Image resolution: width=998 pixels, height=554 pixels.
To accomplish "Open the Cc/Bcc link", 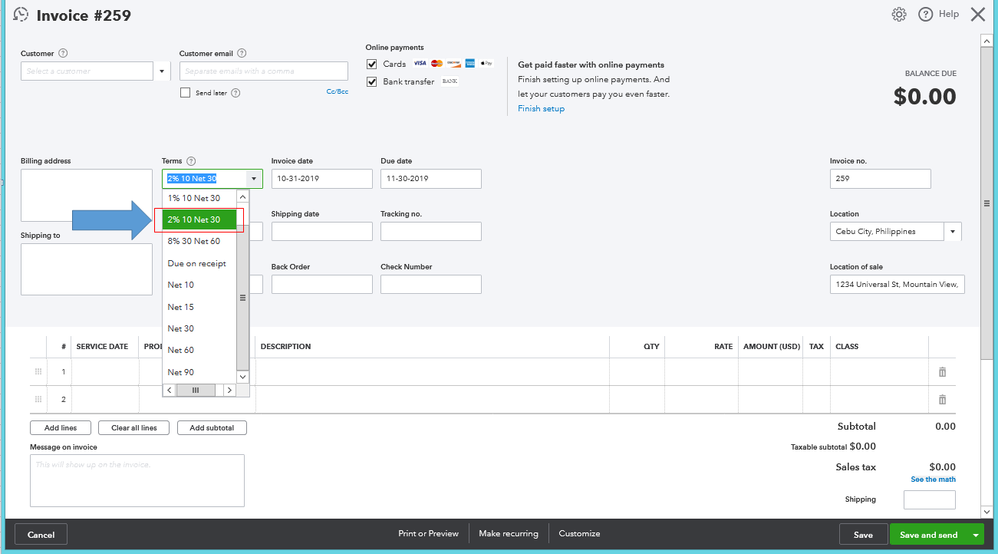I will [337, 92].
